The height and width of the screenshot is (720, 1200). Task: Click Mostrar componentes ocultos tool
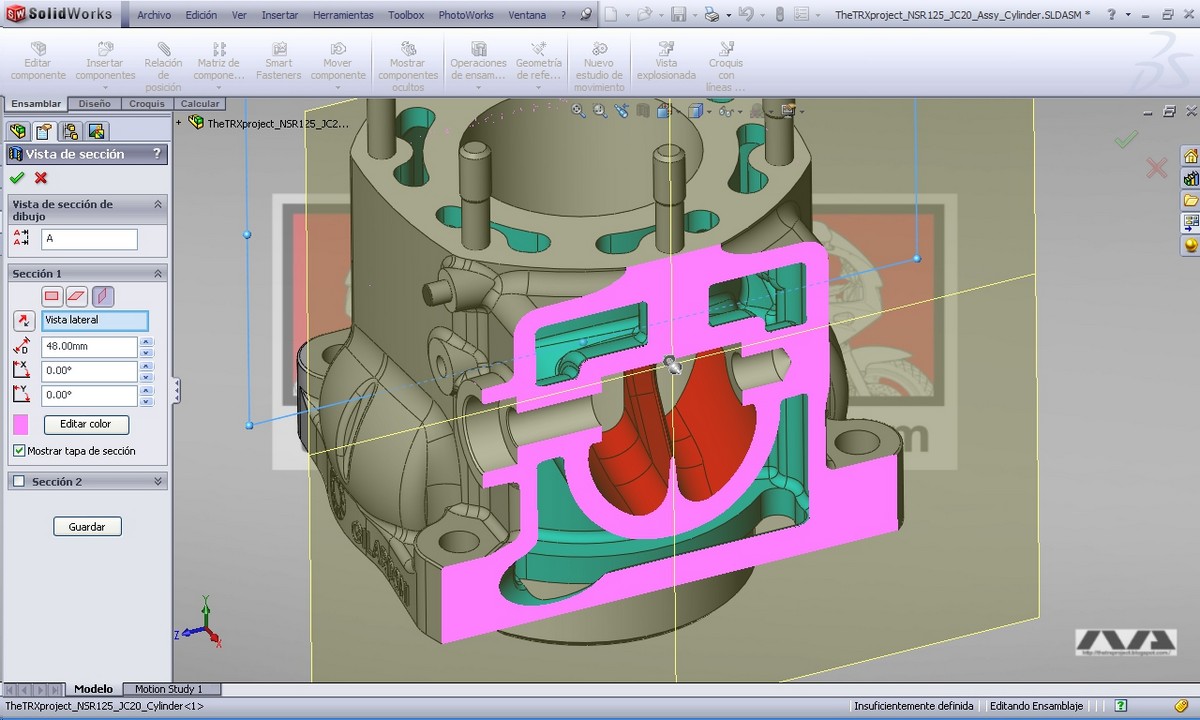coord(407,66)
